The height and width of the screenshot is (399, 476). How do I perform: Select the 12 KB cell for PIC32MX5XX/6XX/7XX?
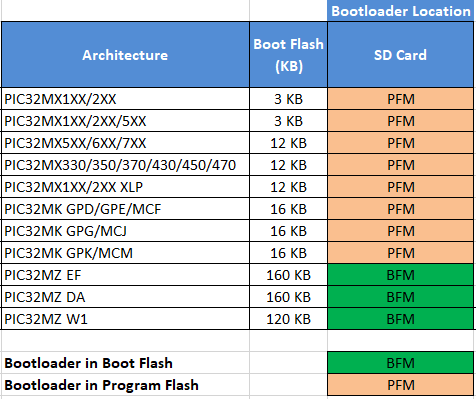pyautogui.click(x=288, y=143)
